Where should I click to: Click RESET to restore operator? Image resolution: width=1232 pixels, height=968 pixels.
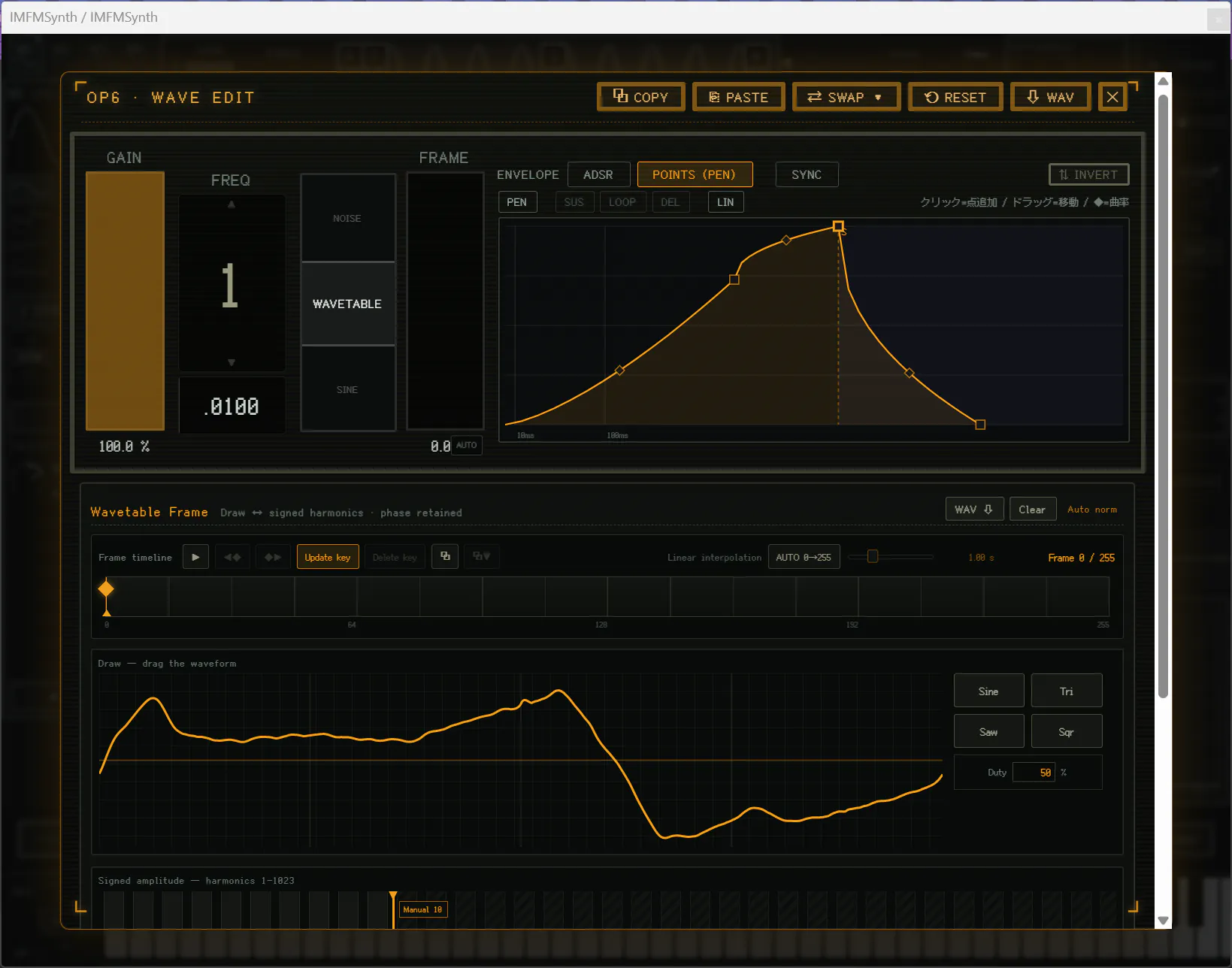[x=955, y=97]
